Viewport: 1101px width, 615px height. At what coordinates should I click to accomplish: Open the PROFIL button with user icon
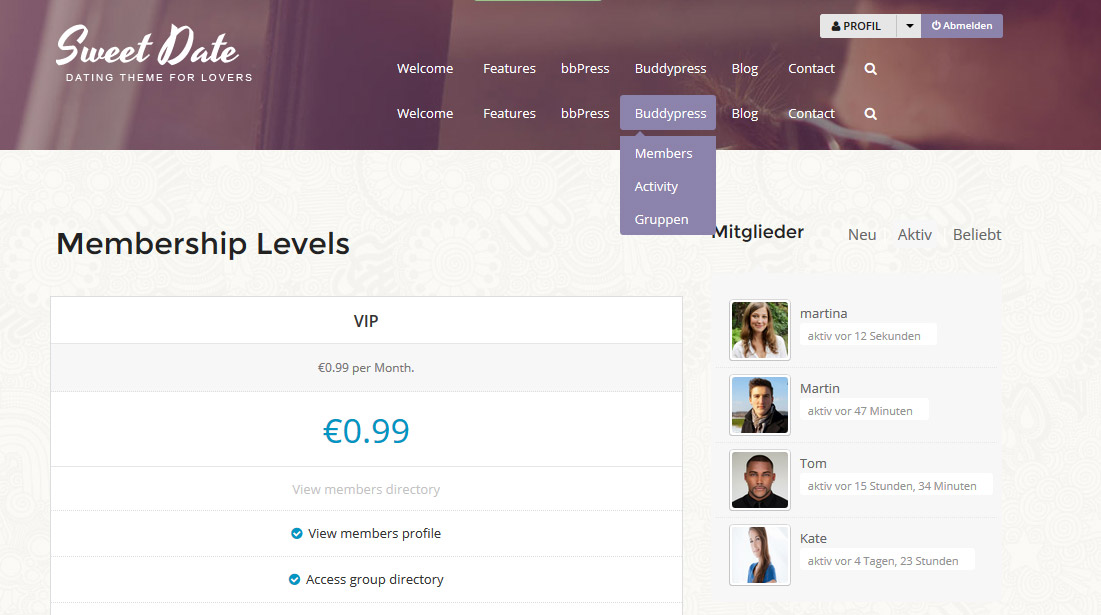pos(857,26)
